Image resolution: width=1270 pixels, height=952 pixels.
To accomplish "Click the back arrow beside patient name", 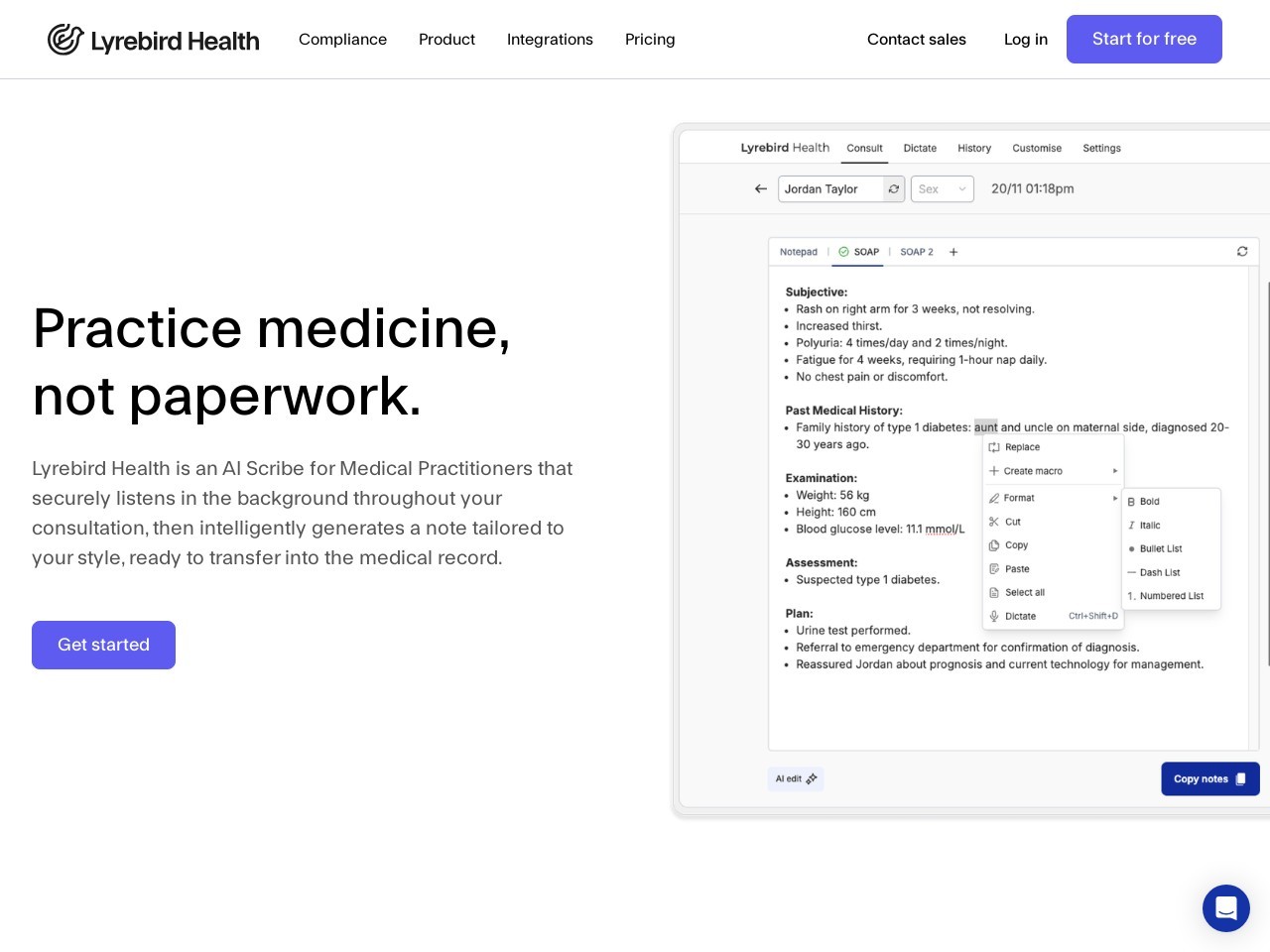I will [x=761, y=188].
